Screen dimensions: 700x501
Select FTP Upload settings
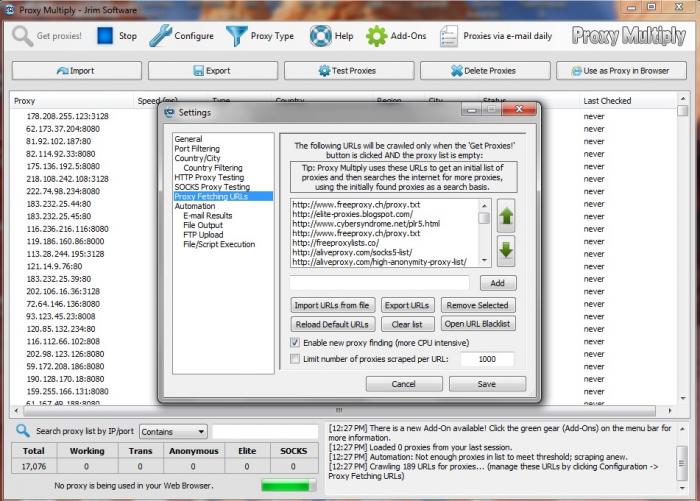point(203,235)
